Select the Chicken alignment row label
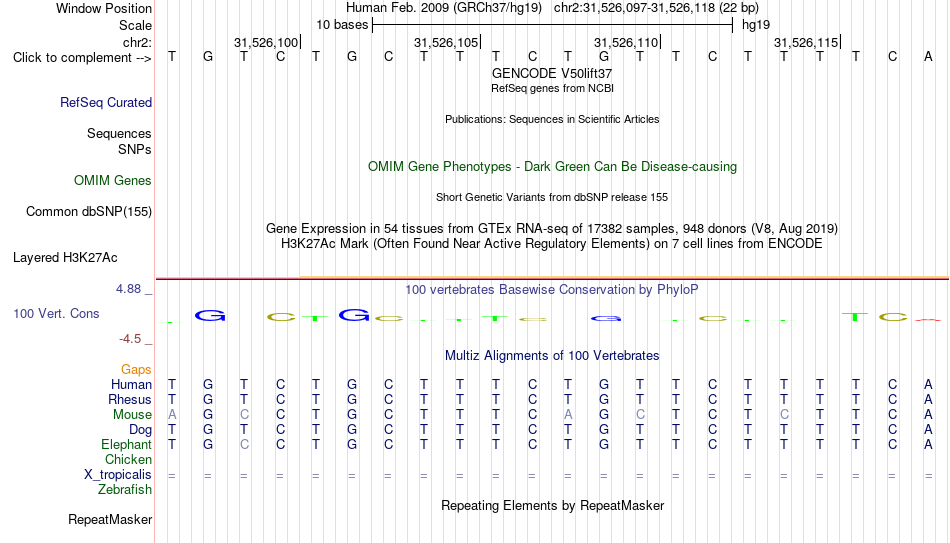This screenshot has width=950, height=543. (x=128, y=459)
